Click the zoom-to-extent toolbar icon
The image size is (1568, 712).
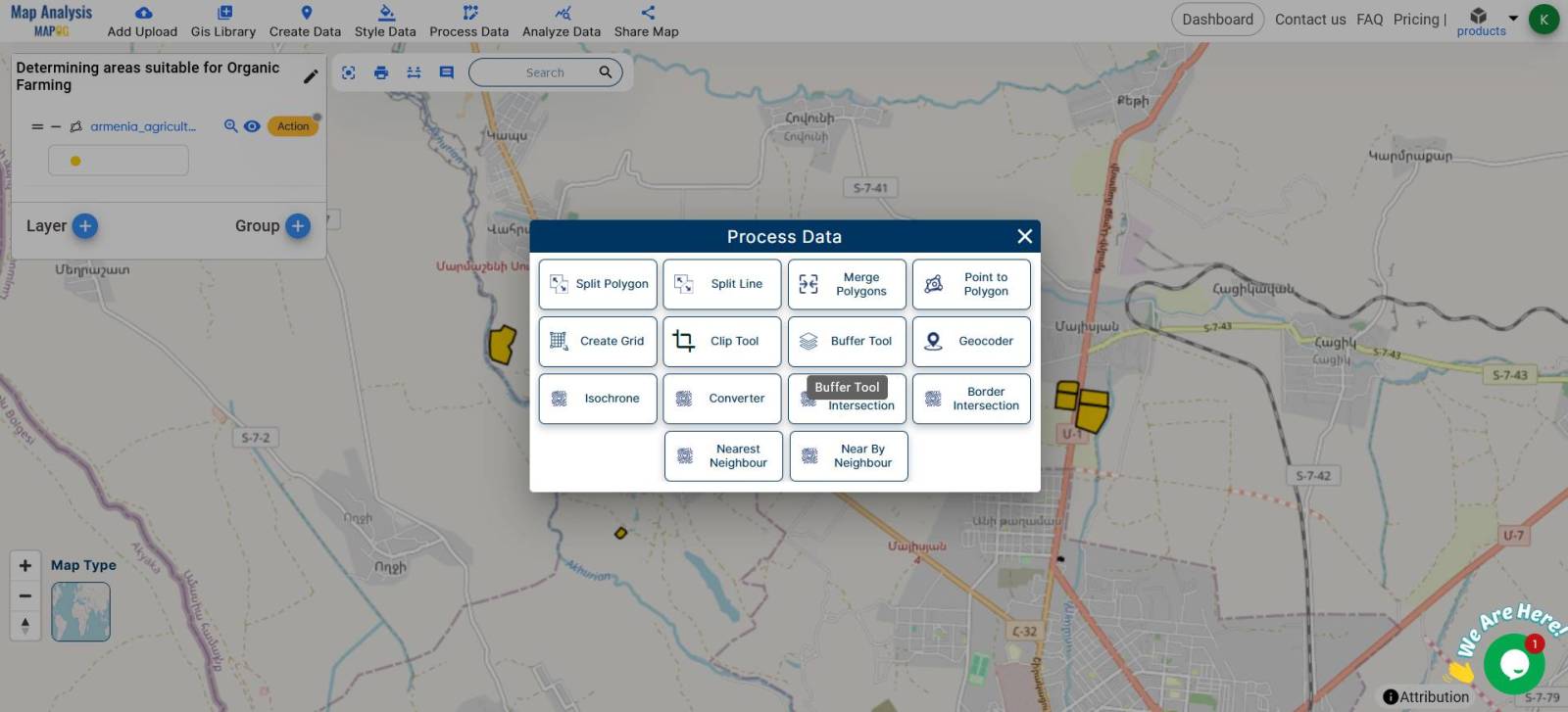[349, 72]
